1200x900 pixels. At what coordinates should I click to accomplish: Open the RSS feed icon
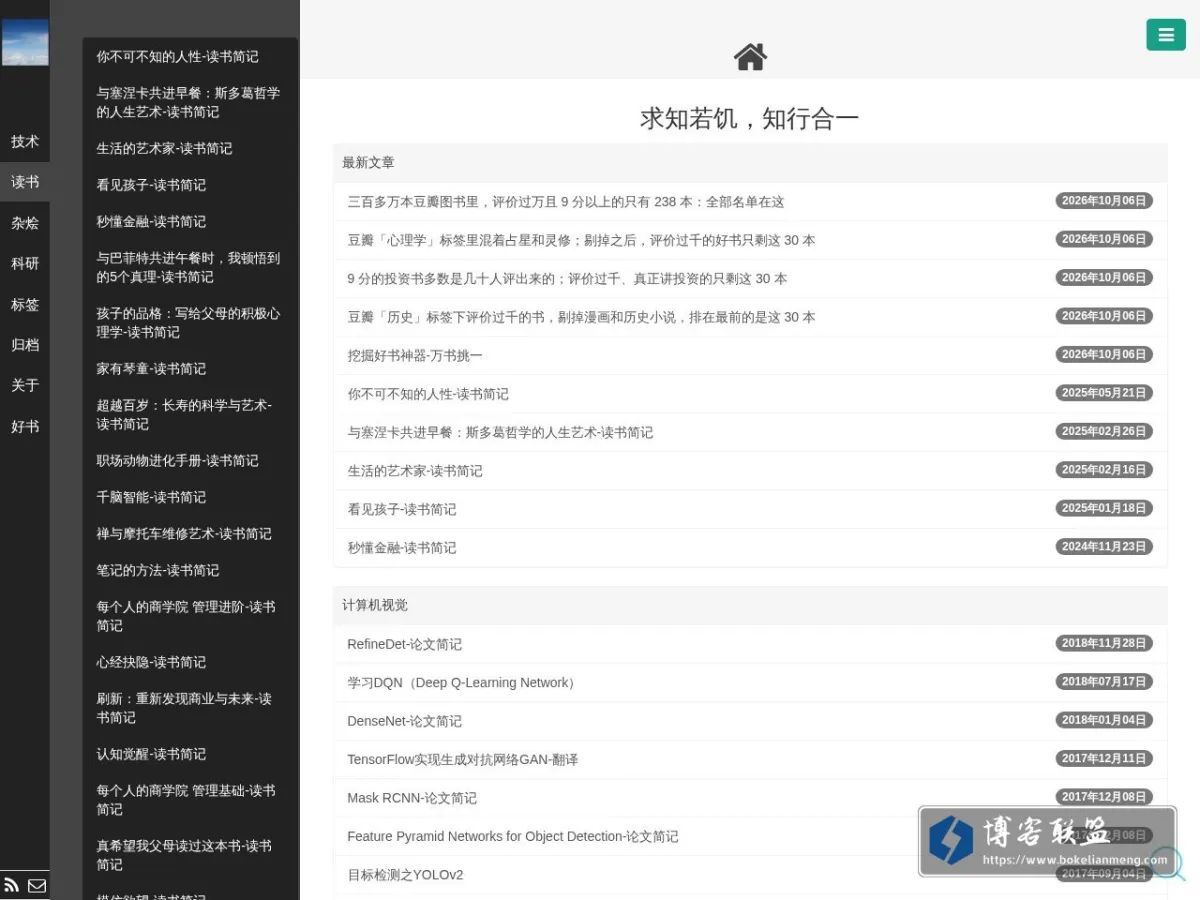click(12, 885)
